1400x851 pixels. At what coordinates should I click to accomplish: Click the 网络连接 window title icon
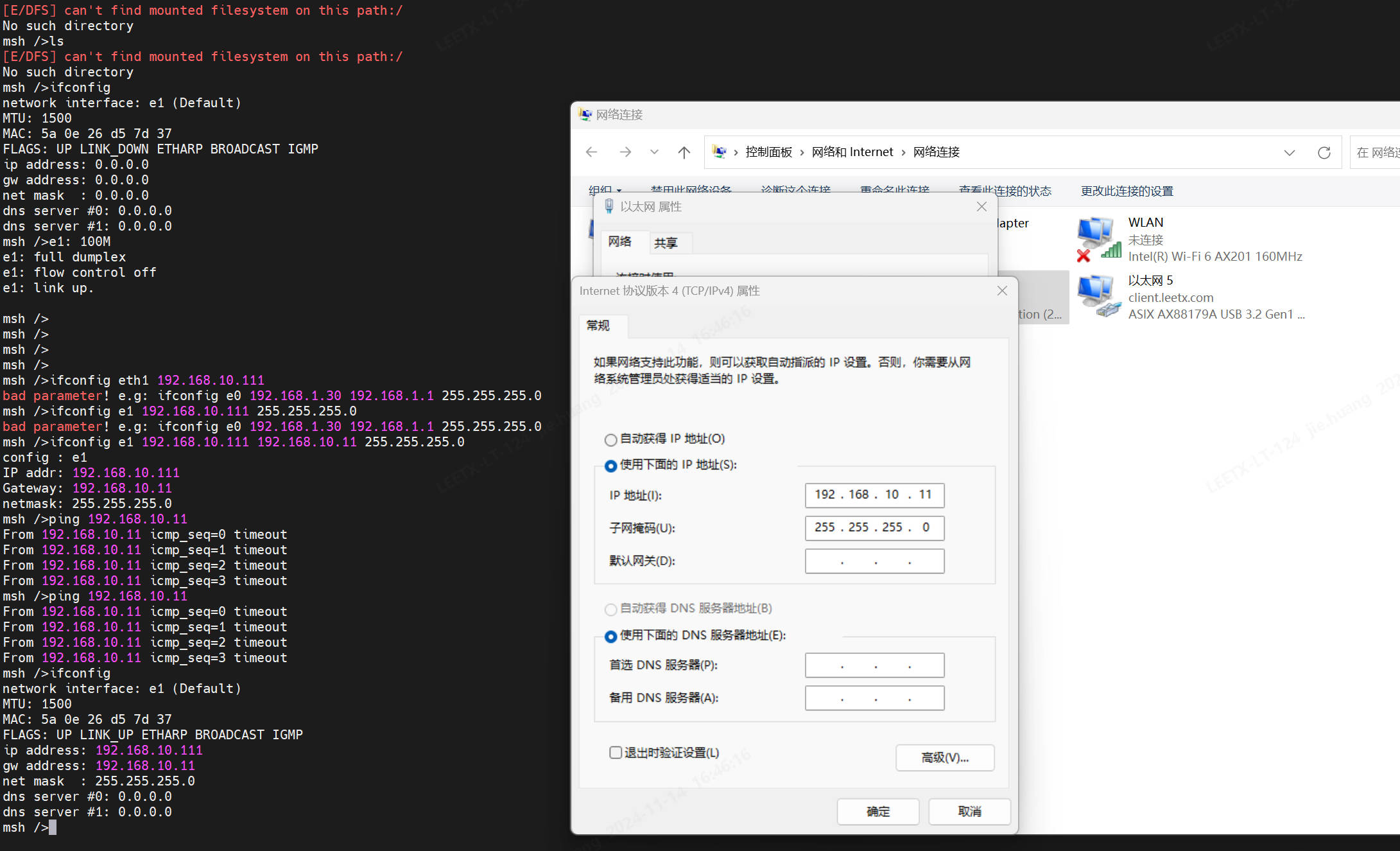click(x=585, y=114)
